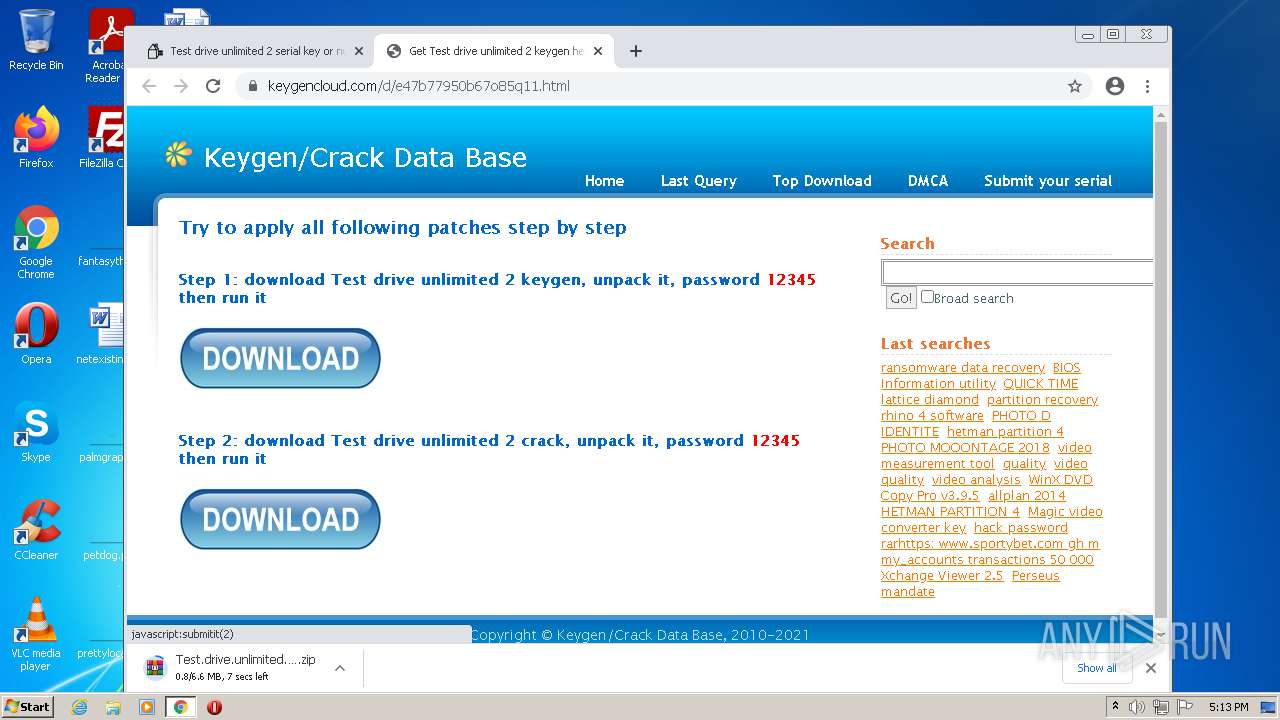Open the DMCA menu item
The height and width of the screenshot is (720, 1280).
[x=928, y=181]
